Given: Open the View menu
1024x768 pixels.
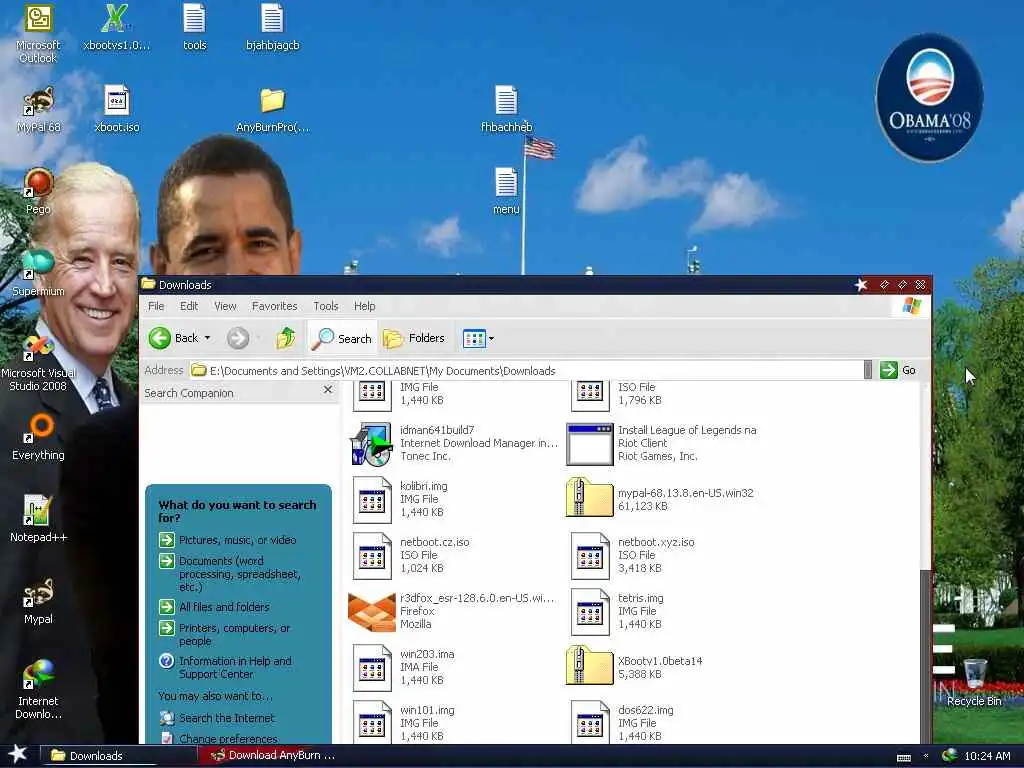Looking at the screenshot, I should (225, 306).
